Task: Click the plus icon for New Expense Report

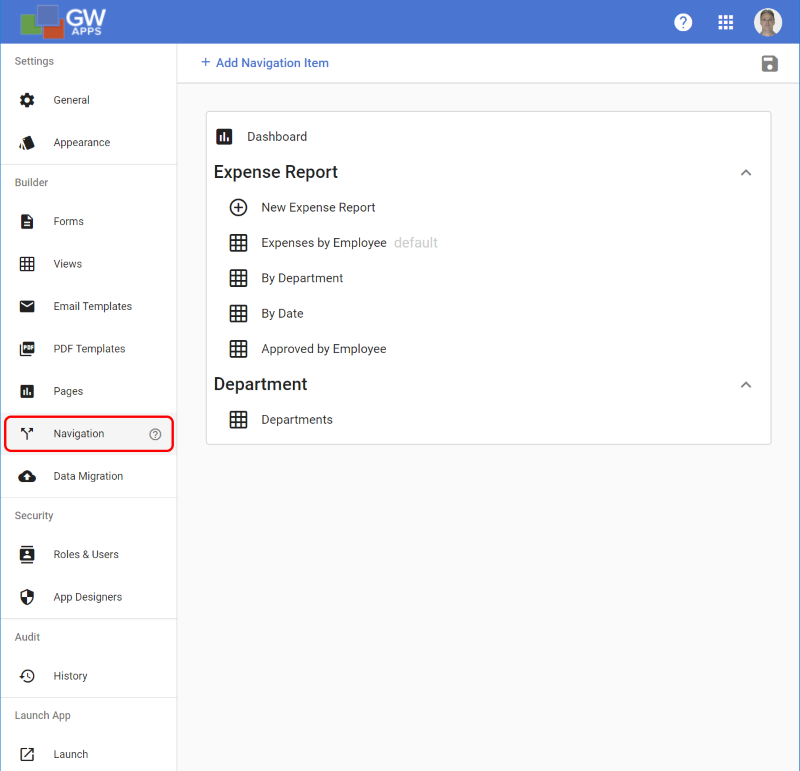Action: point(238,208)
